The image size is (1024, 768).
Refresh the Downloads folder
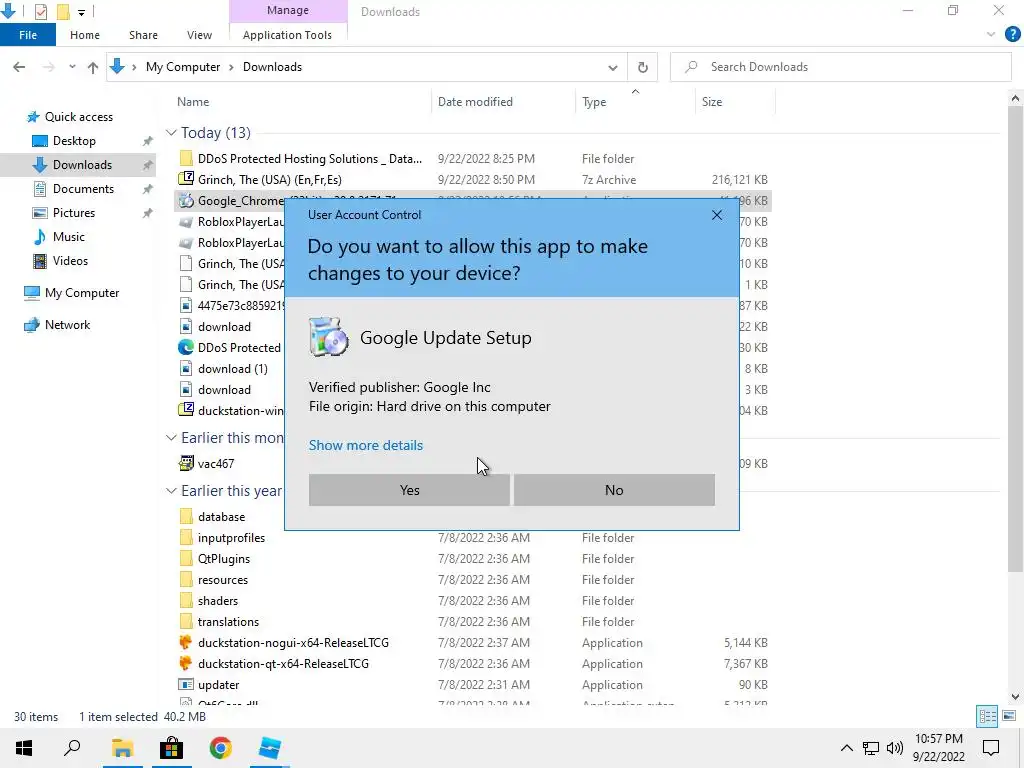[643, 67]
